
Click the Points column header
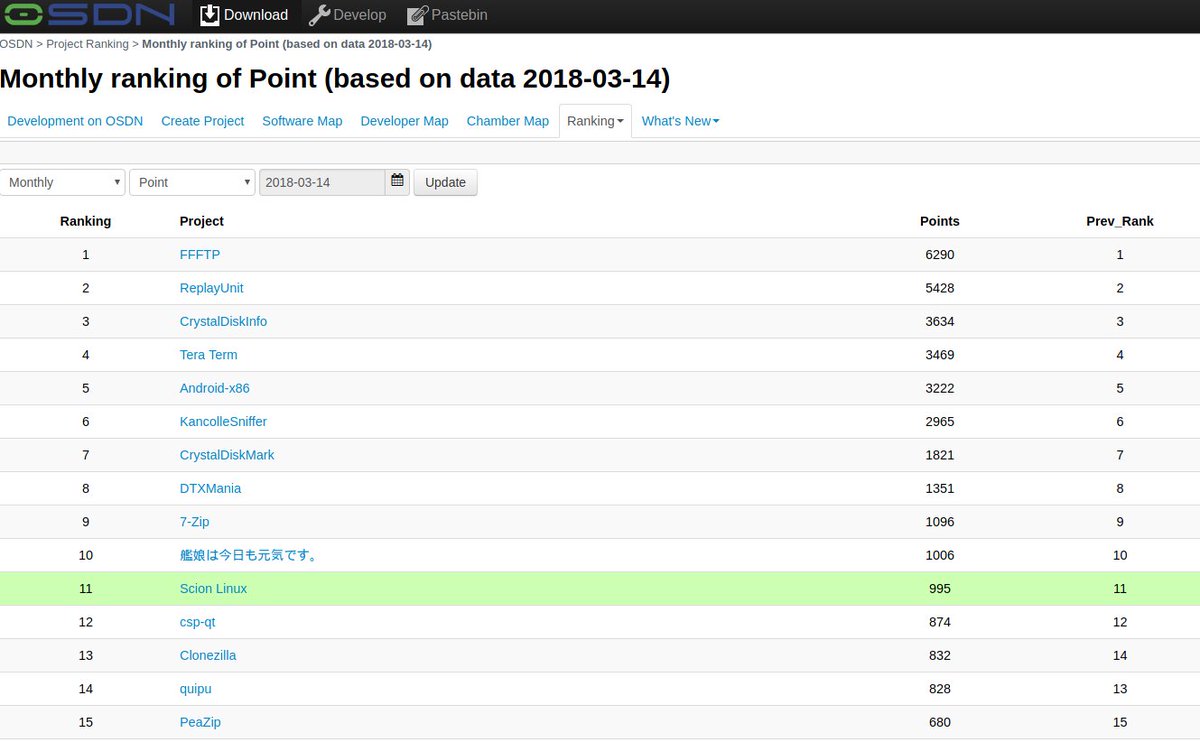coord(940,221)
